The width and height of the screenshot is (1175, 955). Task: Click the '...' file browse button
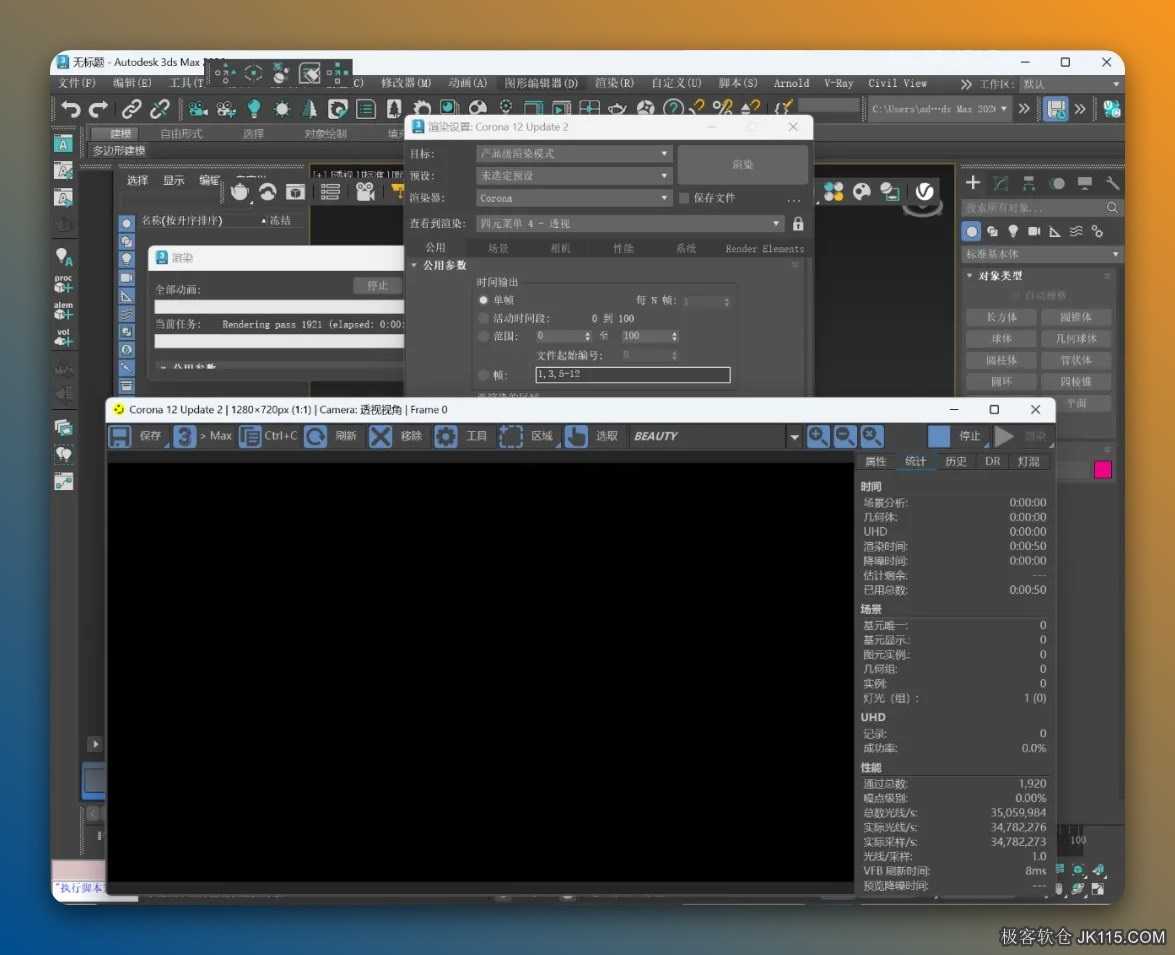tap(794, 199)
